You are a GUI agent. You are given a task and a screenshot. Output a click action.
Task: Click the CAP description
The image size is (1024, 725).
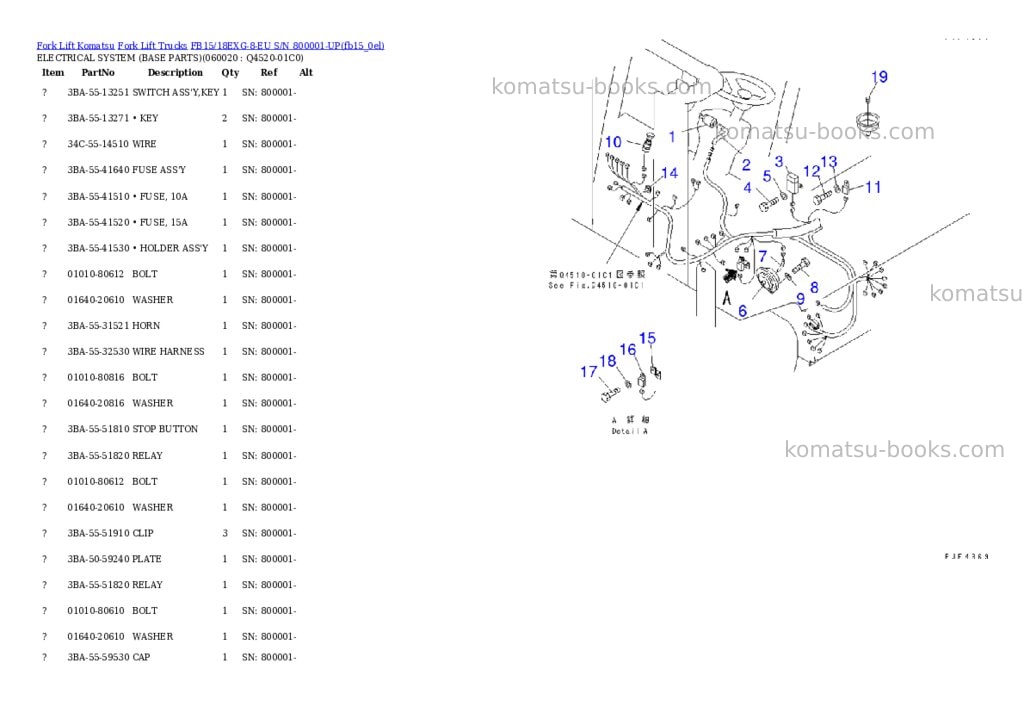pyautogui.click(x=141, y=657)
